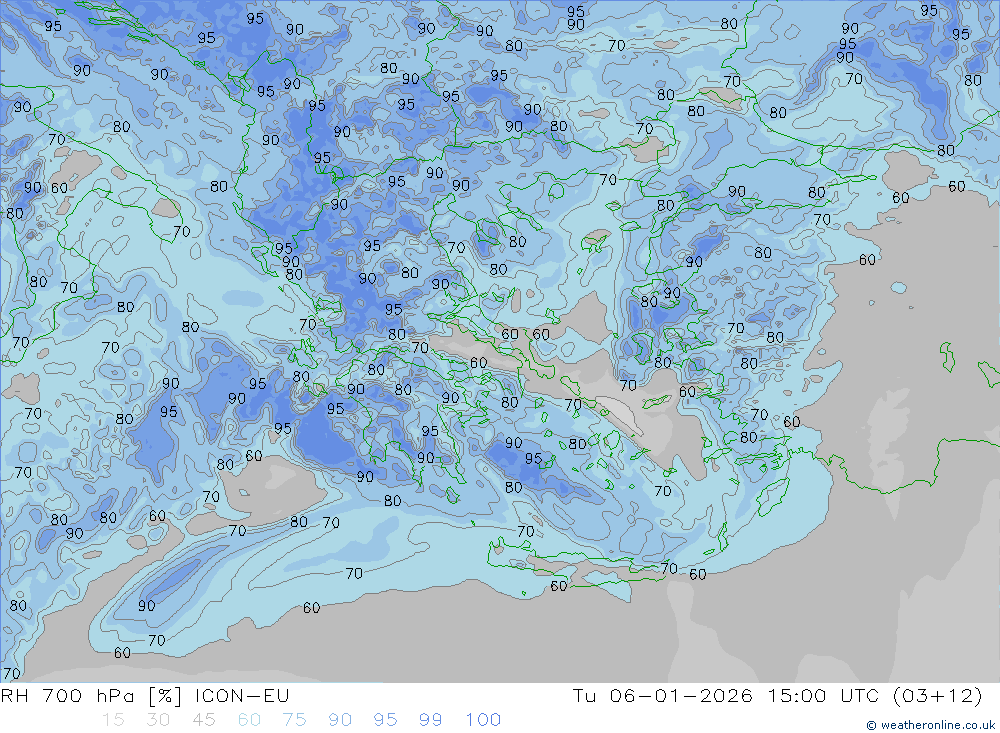The height and width of the screenshot is (733, 1000).
Task: Click legend value 45
Action: click(x=203, y=720)
